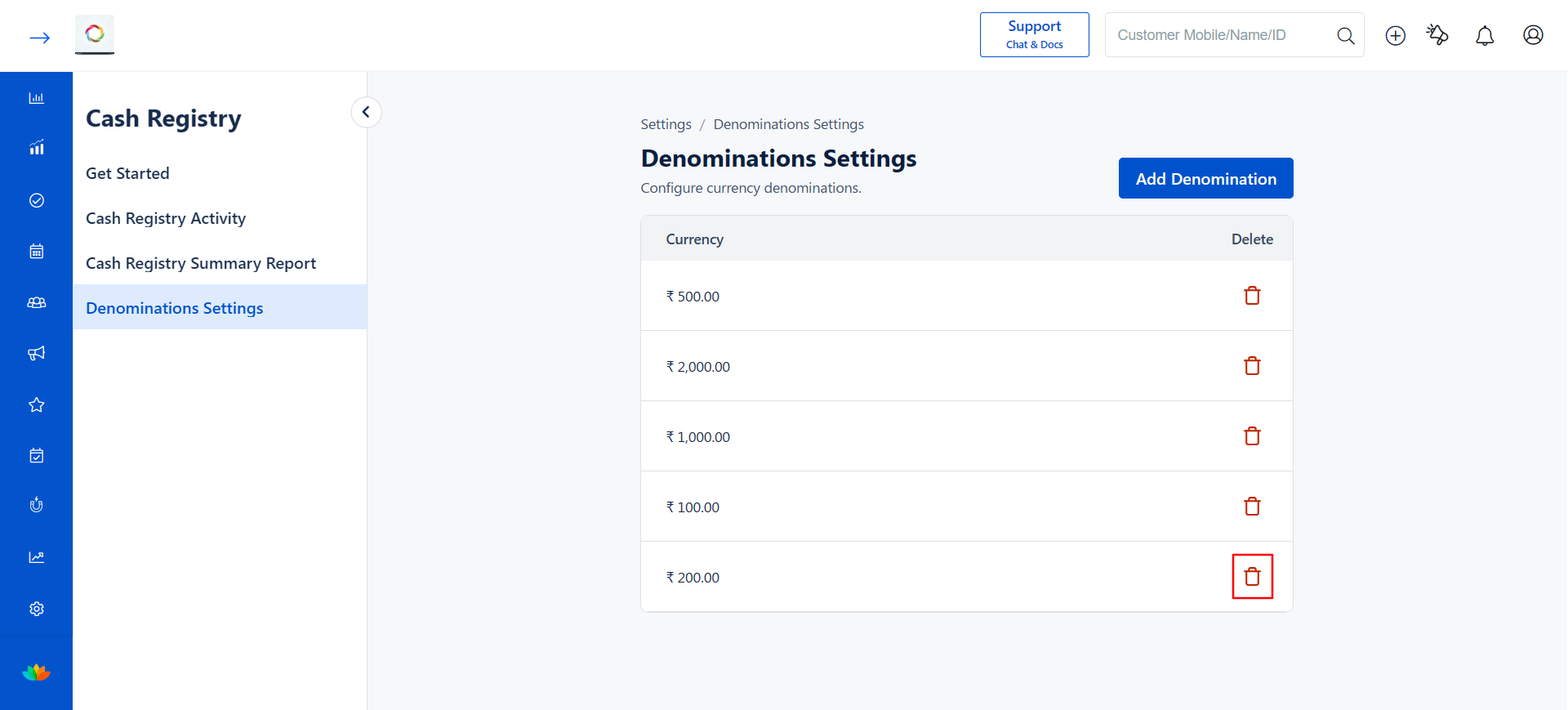1568x710 pixels.
Task: Open Cash Registry Summary Report
Action: coord(201,263)
